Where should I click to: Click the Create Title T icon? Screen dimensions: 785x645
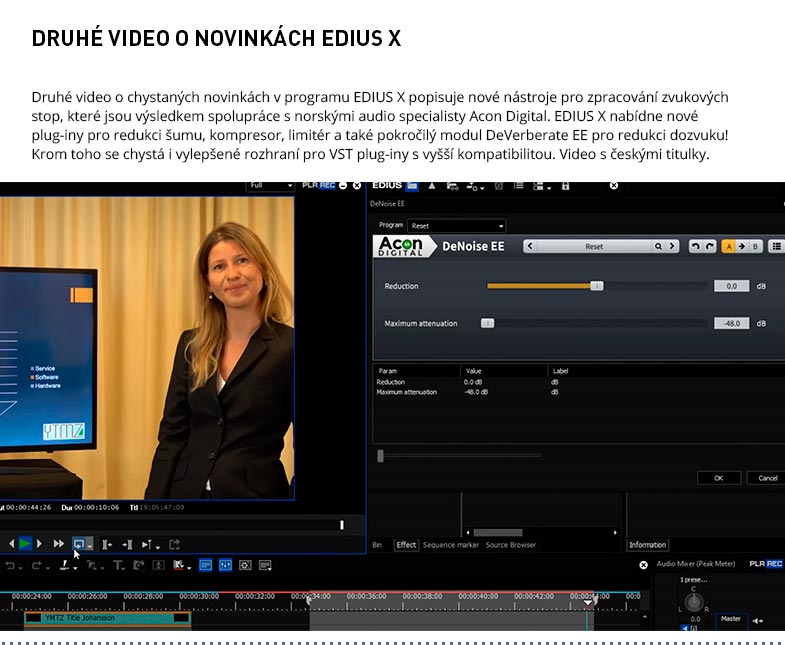(x=117, y=565)
